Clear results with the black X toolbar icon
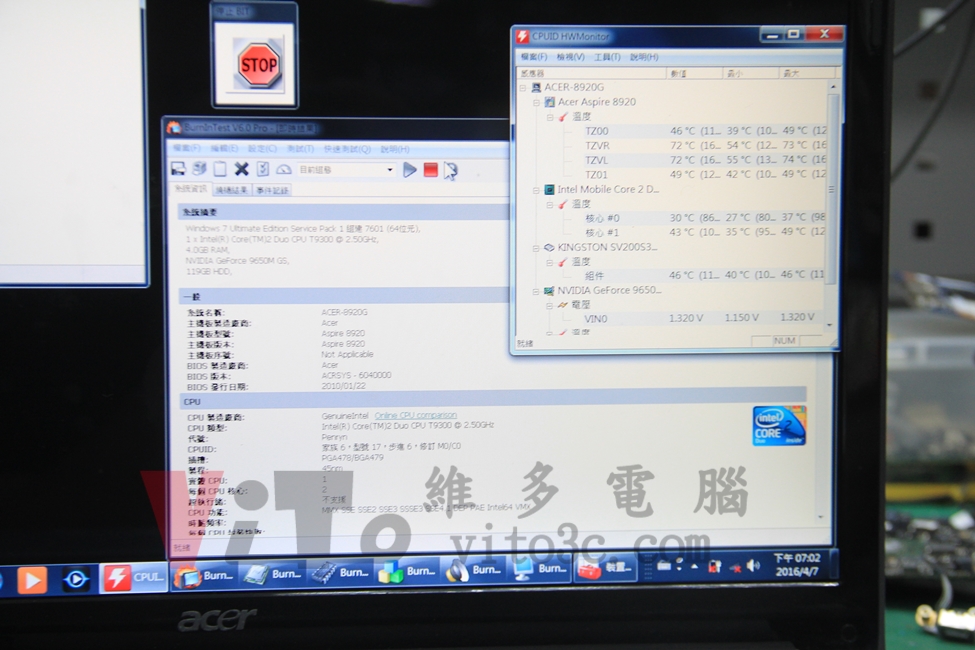Viewport: 975px width, 650px height. 241,169
